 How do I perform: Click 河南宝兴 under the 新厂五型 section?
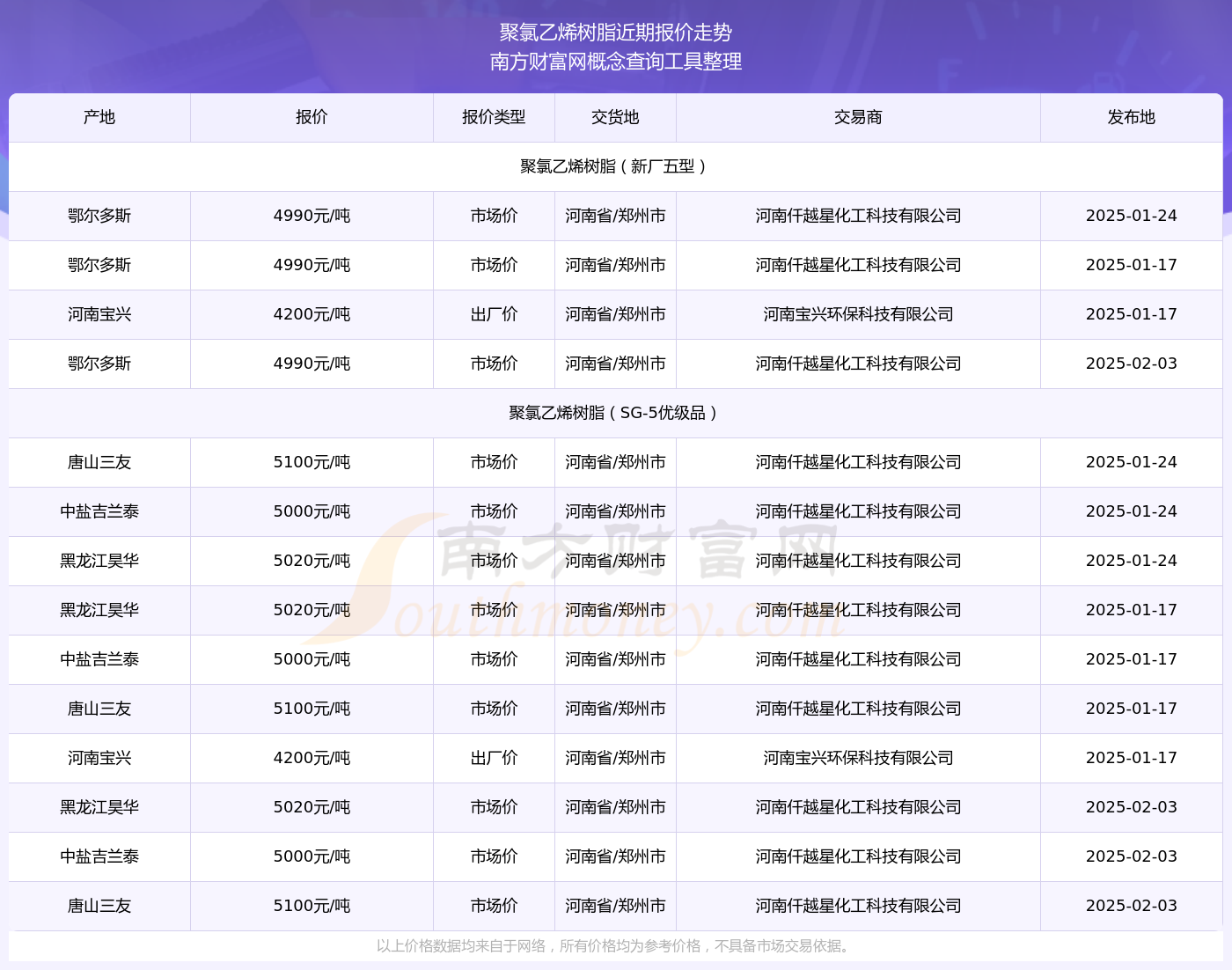click(99, 314)
